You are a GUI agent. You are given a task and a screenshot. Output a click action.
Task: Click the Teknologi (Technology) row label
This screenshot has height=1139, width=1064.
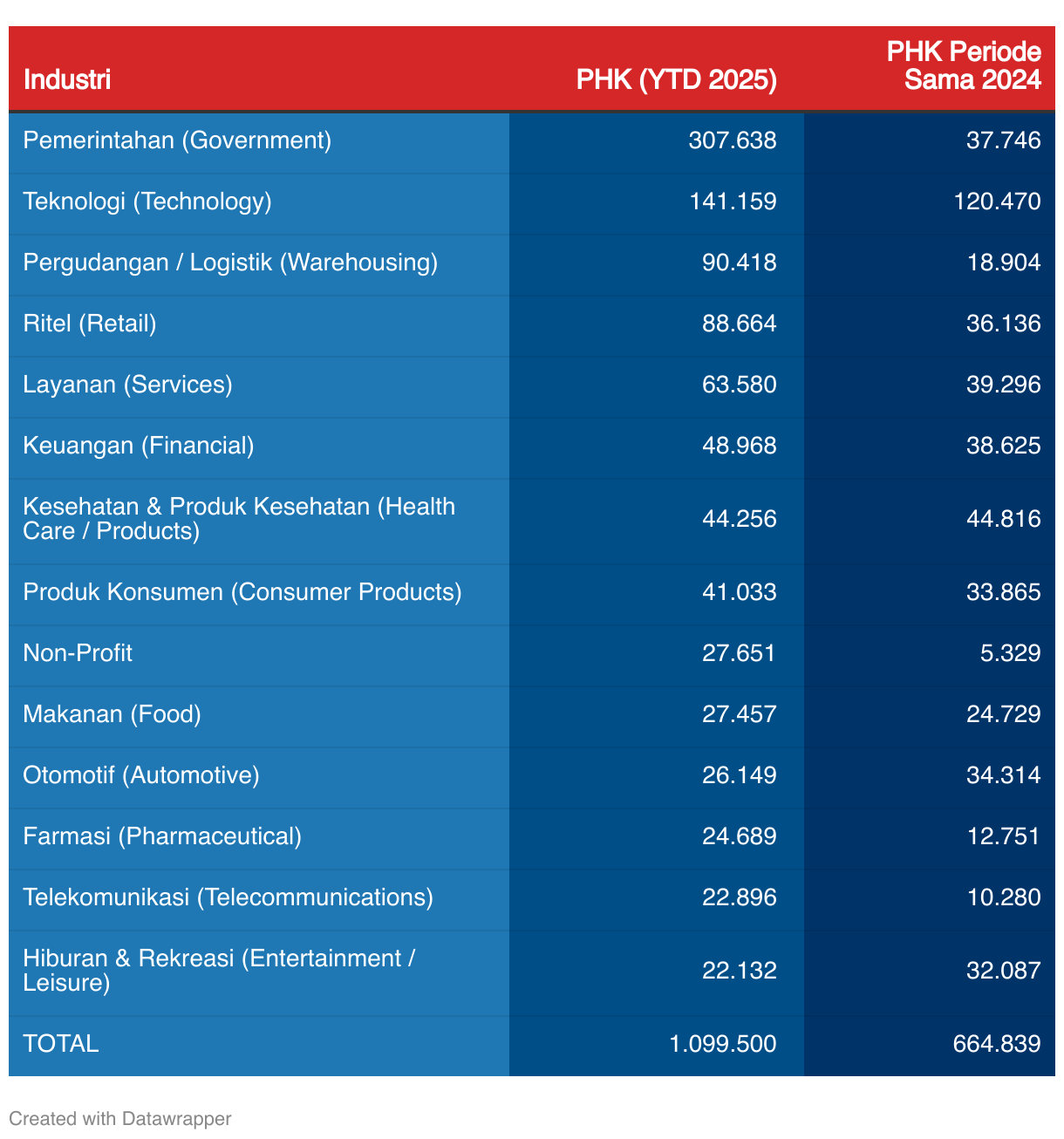point(147,201)
